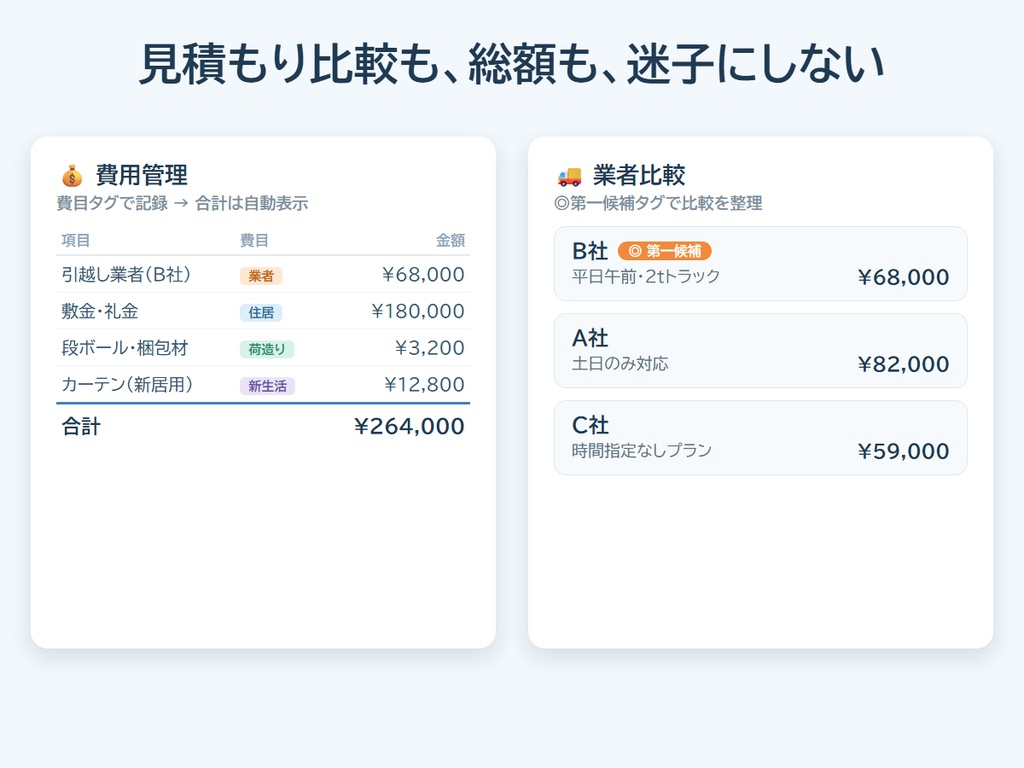Click the headline 見積もり比較も、総額も、迷子にしない
This screenshot has width=1024, height=768.
pyautogui.click(x=512, y=63)
